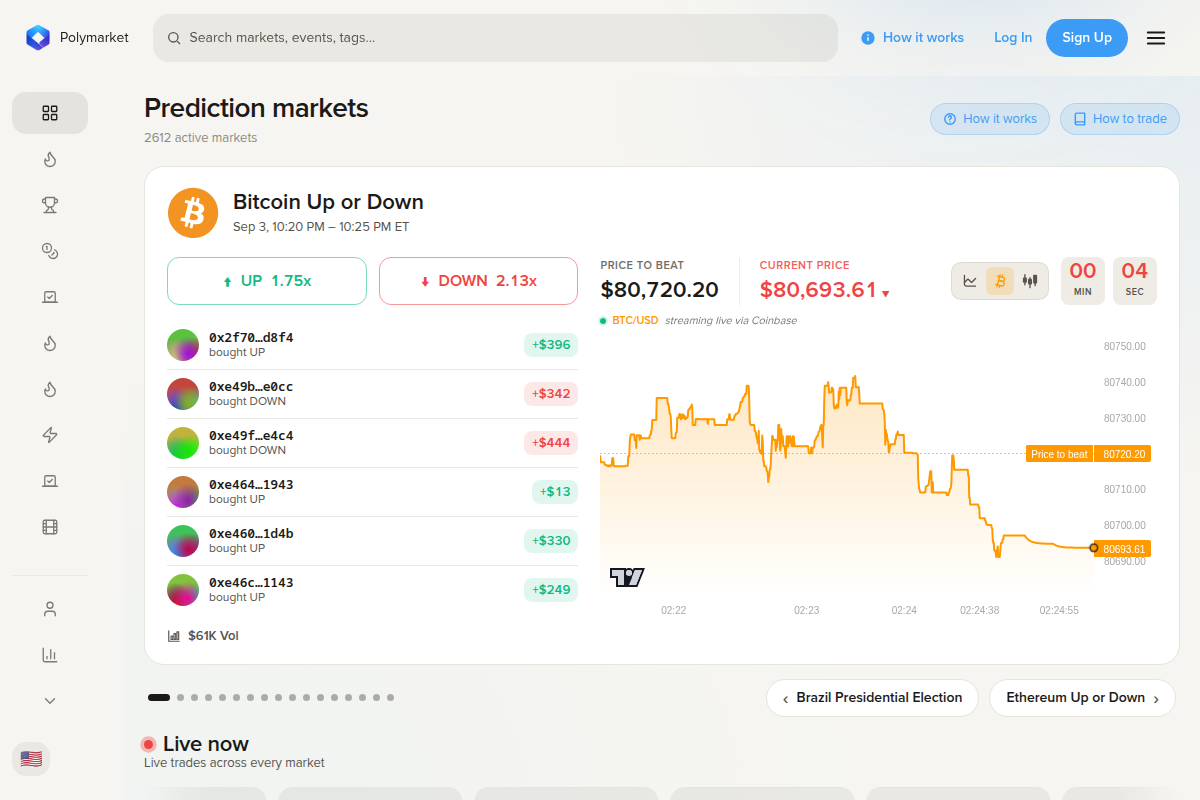Click the Polymarket logo icon
This screenshot has width=1200, height=800.
[38, 38]
